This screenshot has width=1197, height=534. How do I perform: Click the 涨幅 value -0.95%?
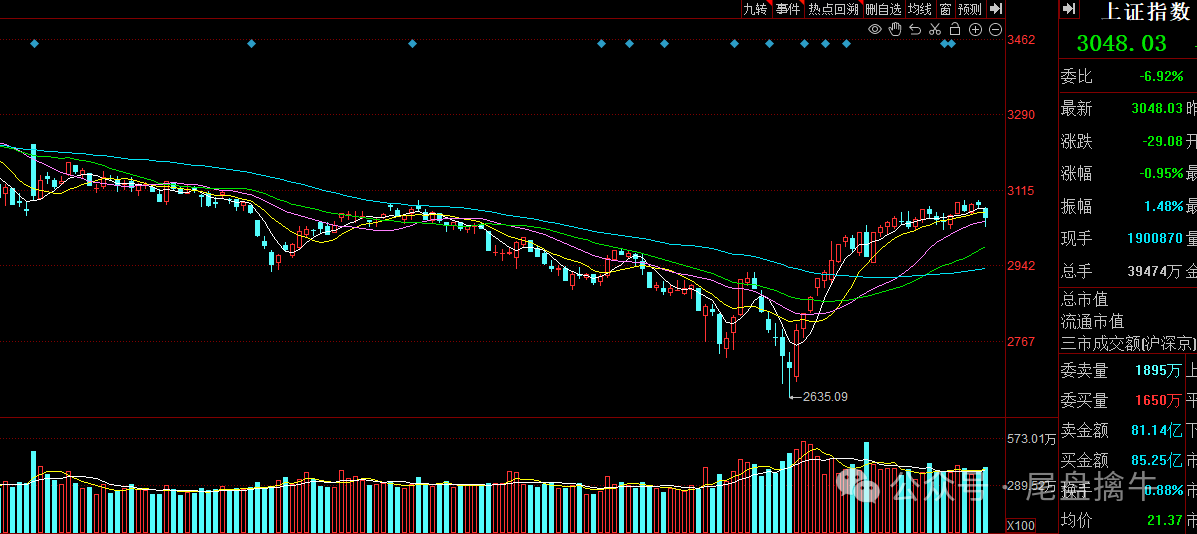tap(1161, 174)
